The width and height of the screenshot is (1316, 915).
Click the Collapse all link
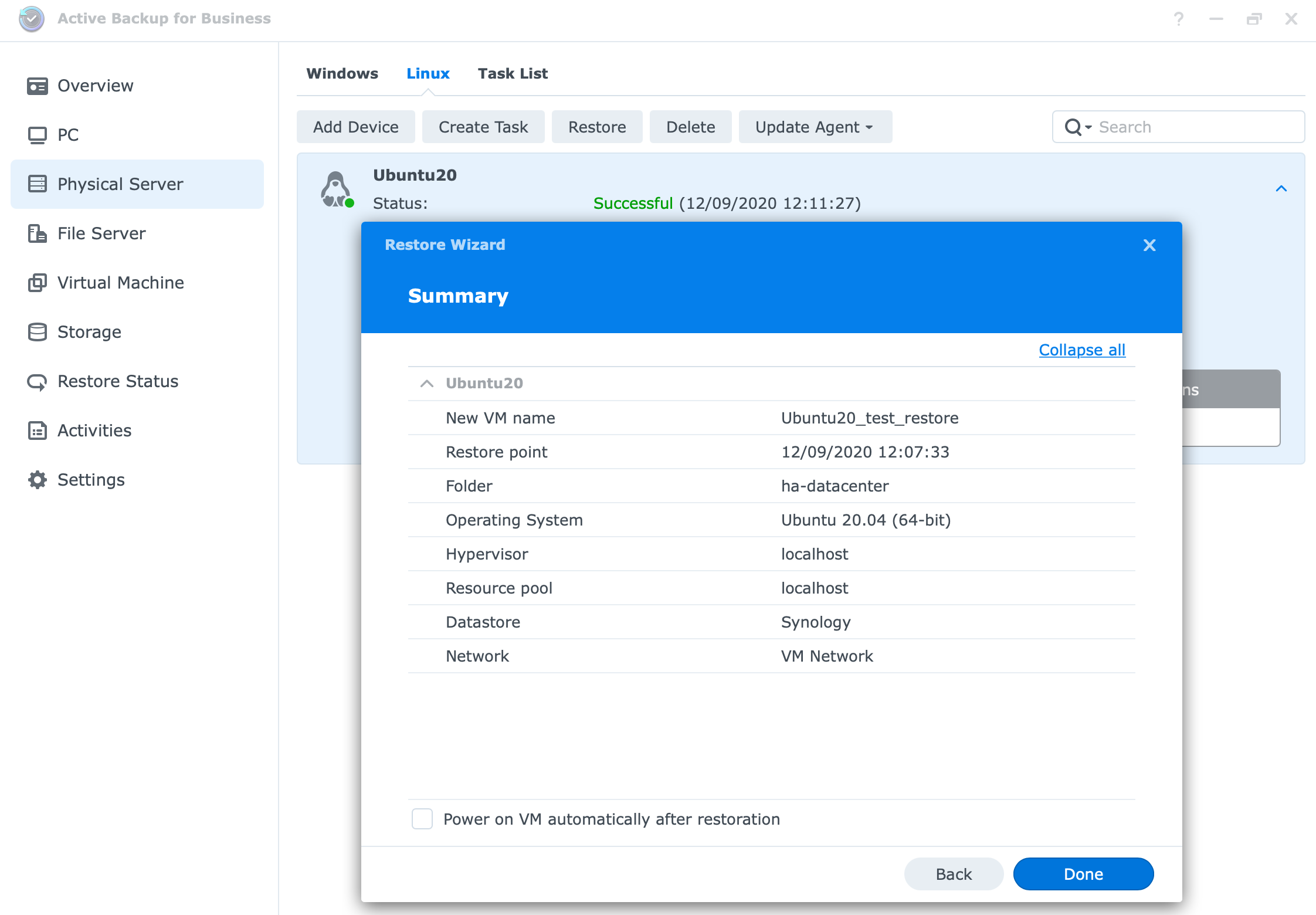[1082, 350]
